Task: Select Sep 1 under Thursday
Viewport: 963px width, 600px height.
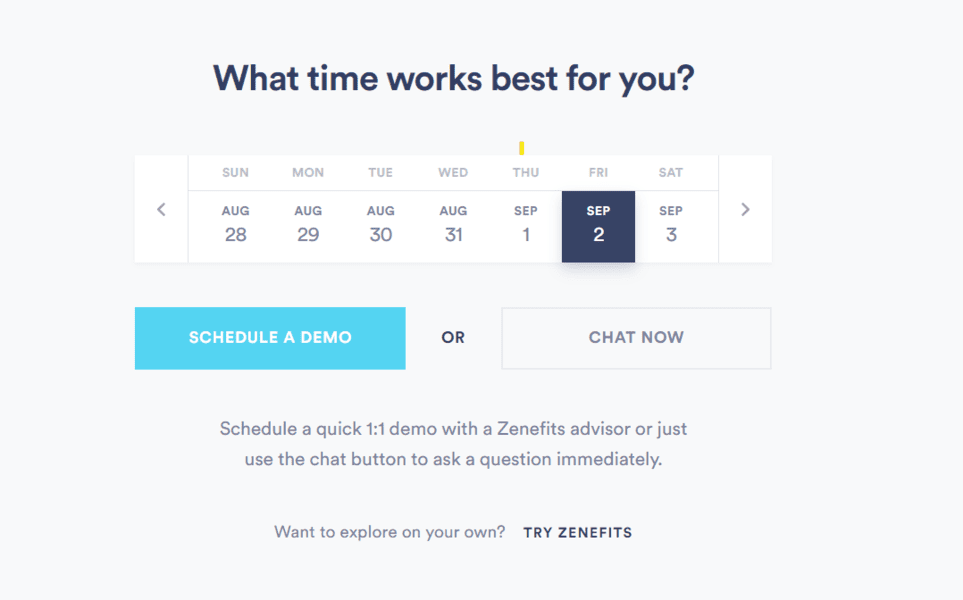Action: tap(525, 223)
